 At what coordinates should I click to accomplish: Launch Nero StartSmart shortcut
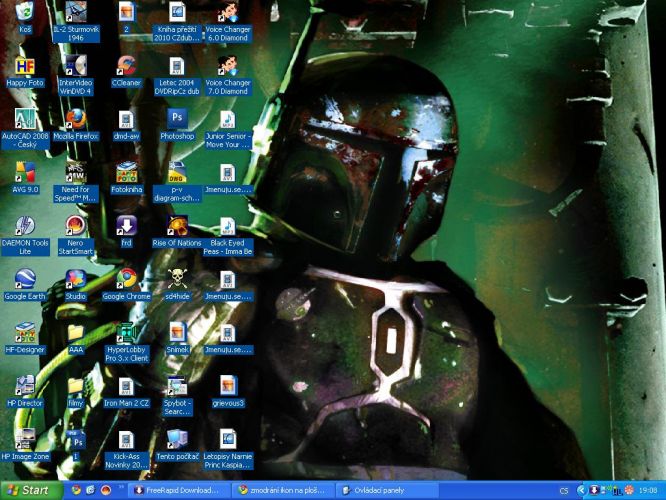[76, 236]
